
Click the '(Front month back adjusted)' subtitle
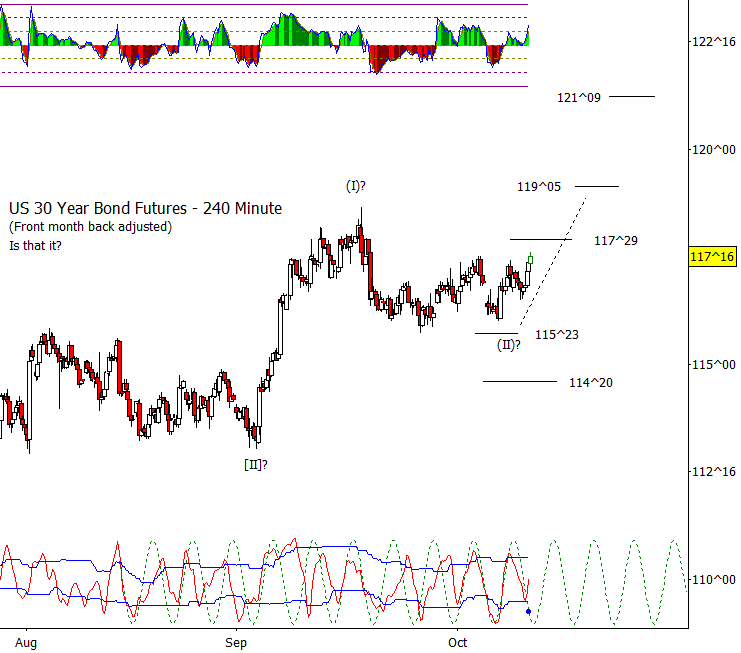tap(90, 227)
